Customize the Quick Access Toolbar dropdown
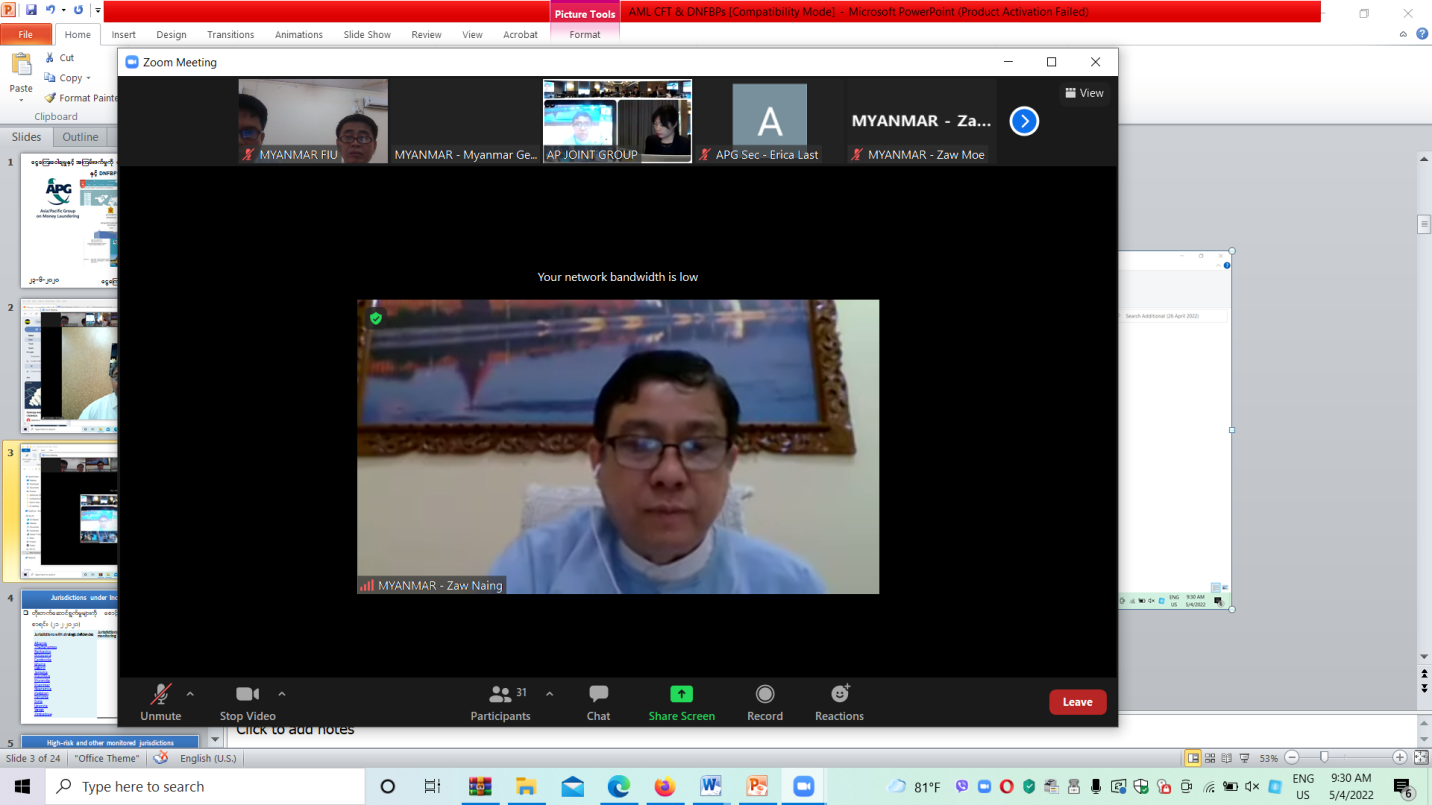Screen dimensions: 1432x805 click(97, 11)
